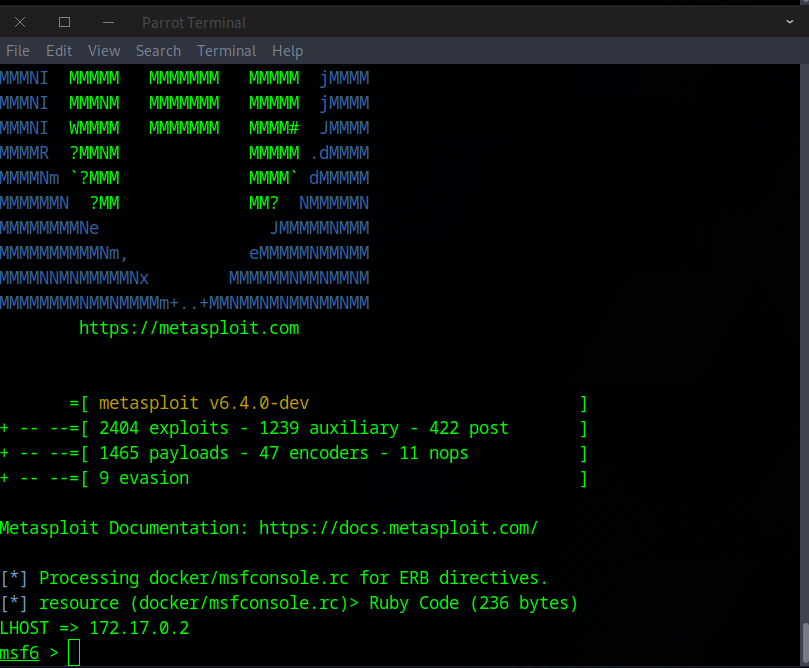809x668 pixels.
Task: Click the cursor block after msf6 prompt
Action: [x=74, y=653]
